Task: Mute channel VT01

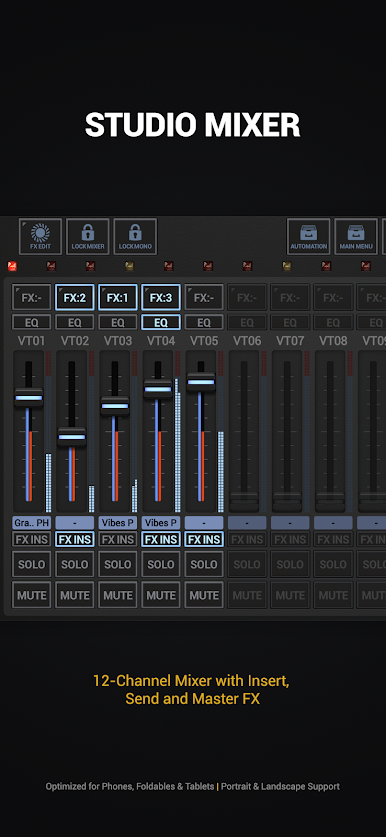Action: point(32,595)
